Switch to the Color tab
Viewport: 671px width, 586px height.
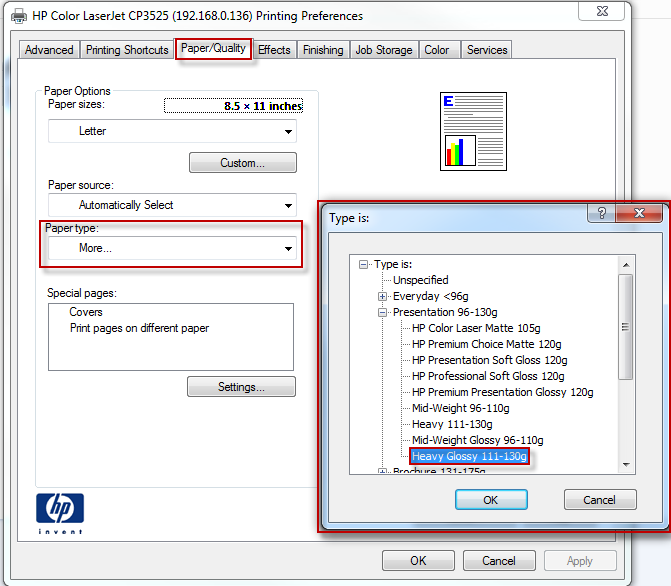tap(437, 50)
